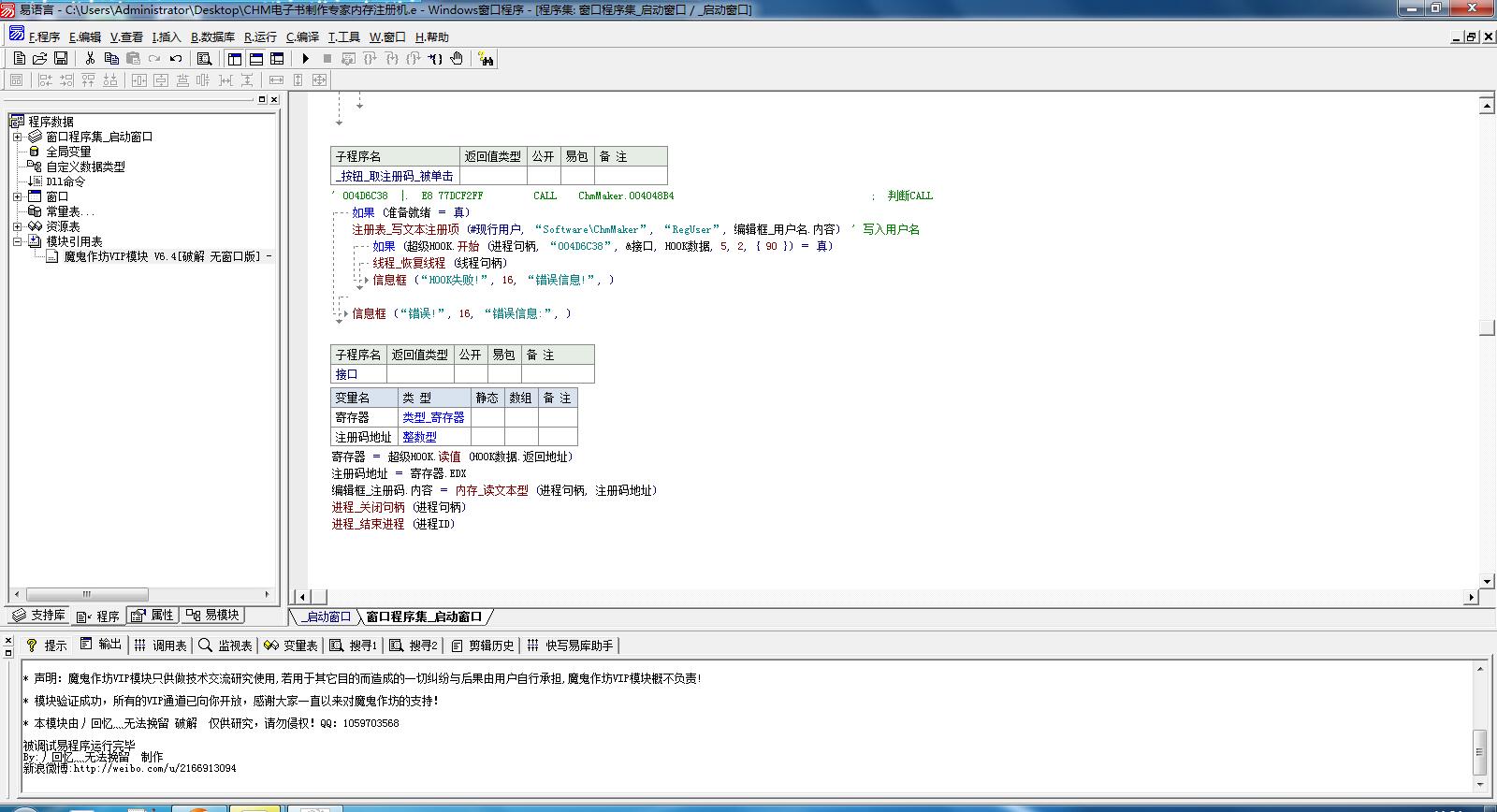
Task: Collapse the 如果 (准备就绪 = 真) code block
Action: coord(339,212)
